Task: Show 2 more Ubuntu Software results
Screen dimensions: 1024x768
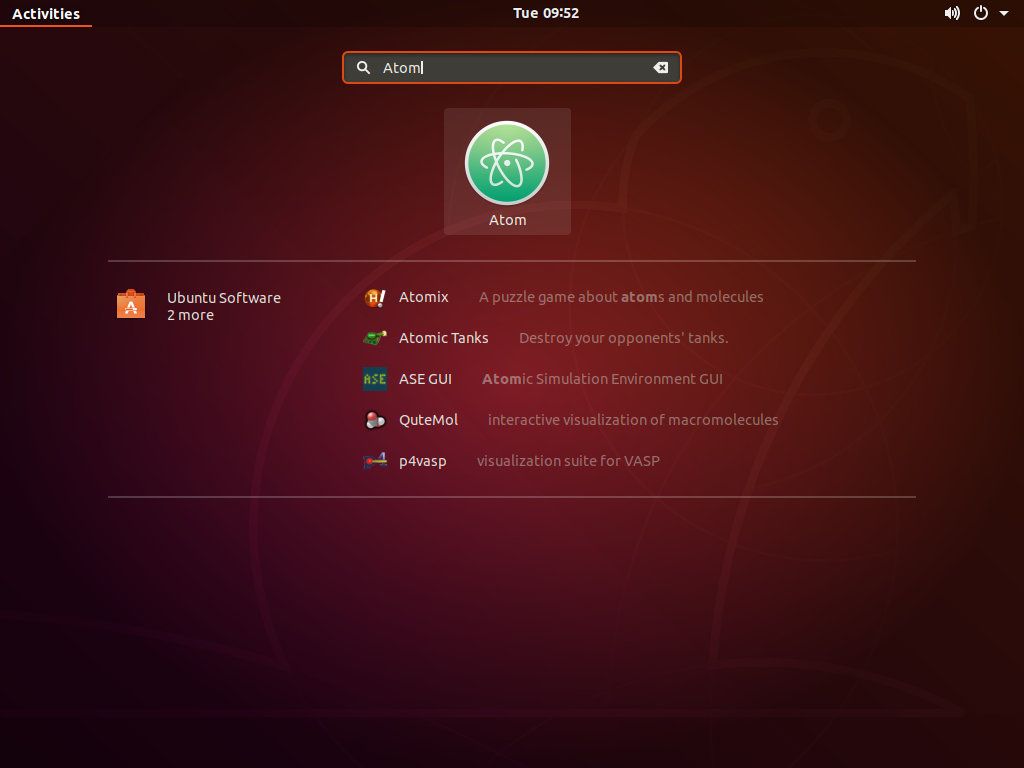Action: (x=190, y=315)
